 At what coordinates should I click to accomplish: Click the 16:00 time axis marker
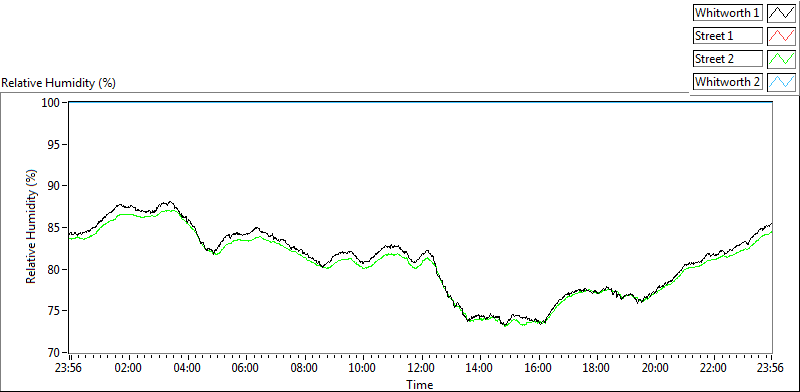(538, 368)
